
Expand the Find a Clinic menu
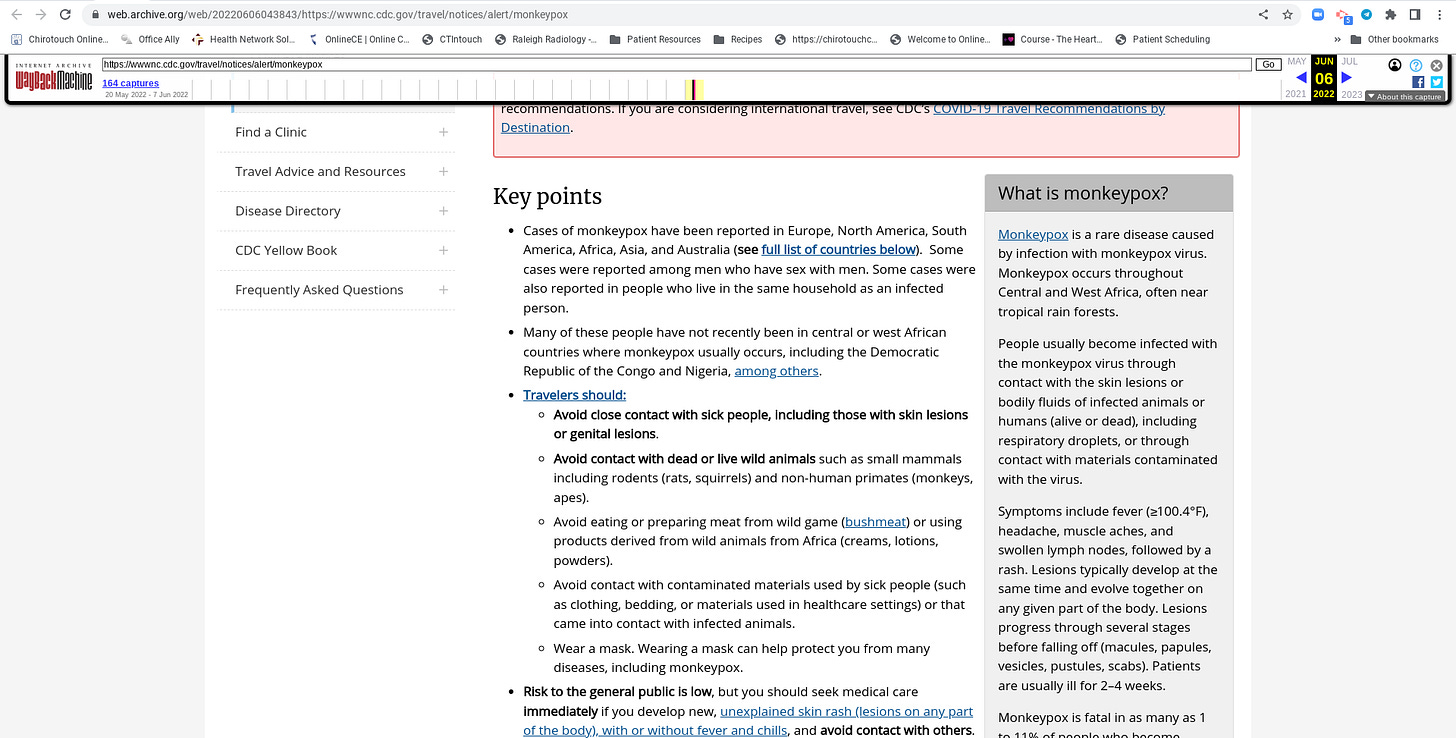tap(443, 132)
